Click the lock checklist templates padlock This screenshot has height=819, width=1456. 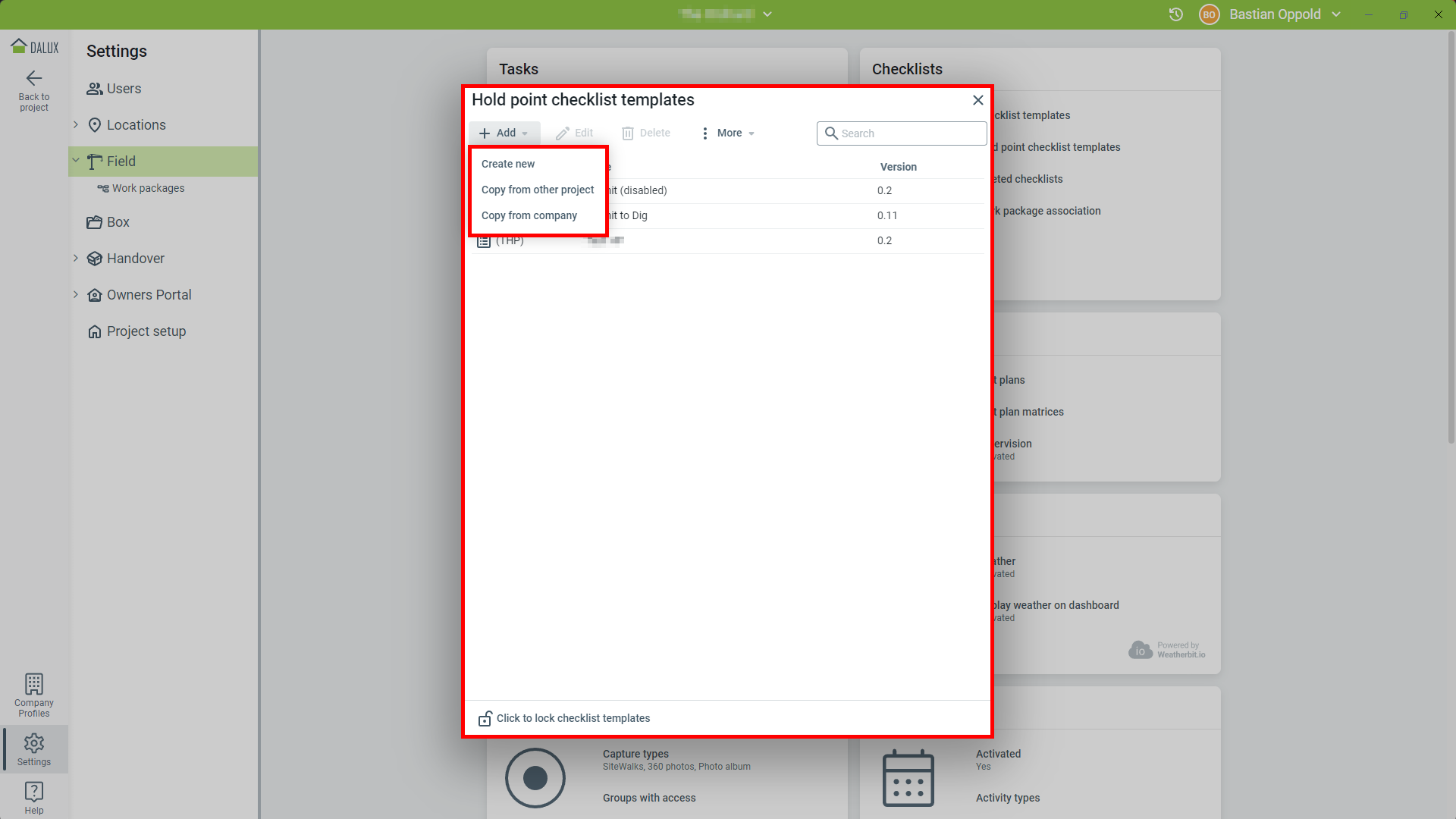485,719
